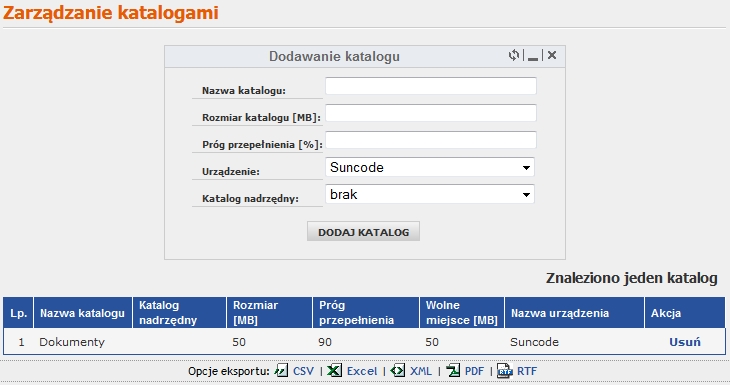This screenshot has width=730, height=385.
Task: Click the Nazwa katalogu: label
Action: click(243, 90)
